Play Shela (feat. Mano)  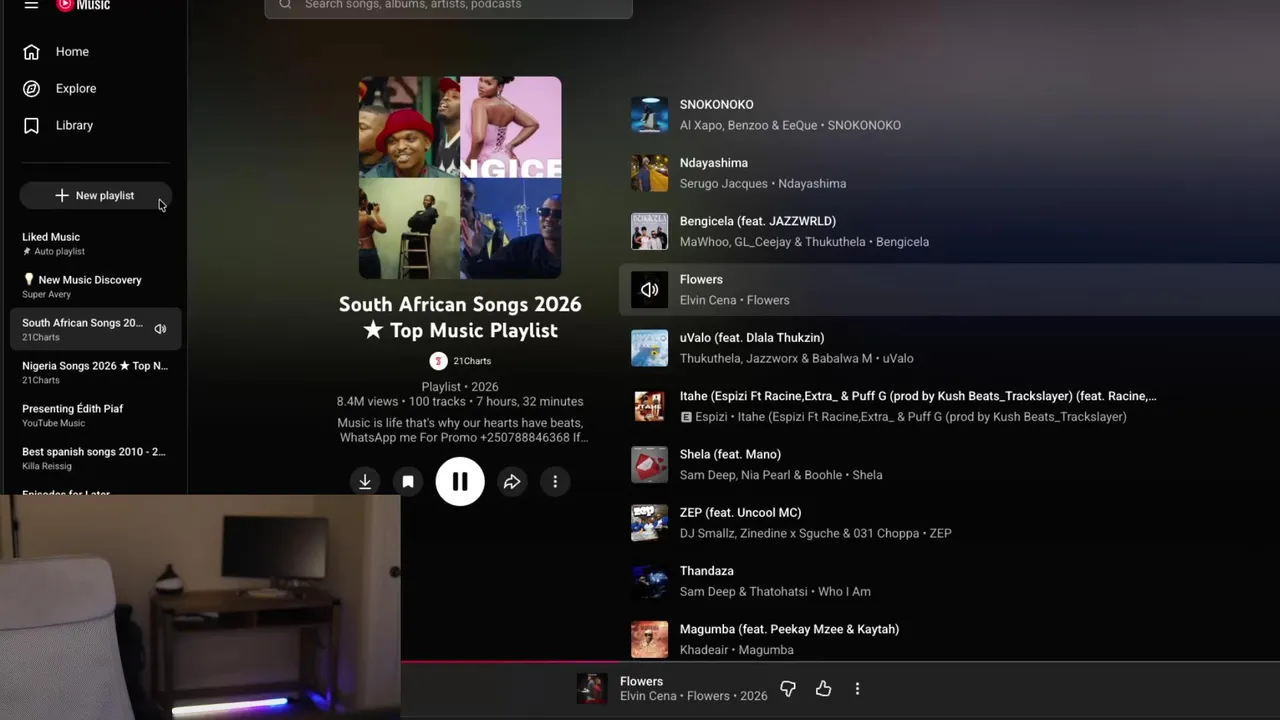tap(730, 455)
